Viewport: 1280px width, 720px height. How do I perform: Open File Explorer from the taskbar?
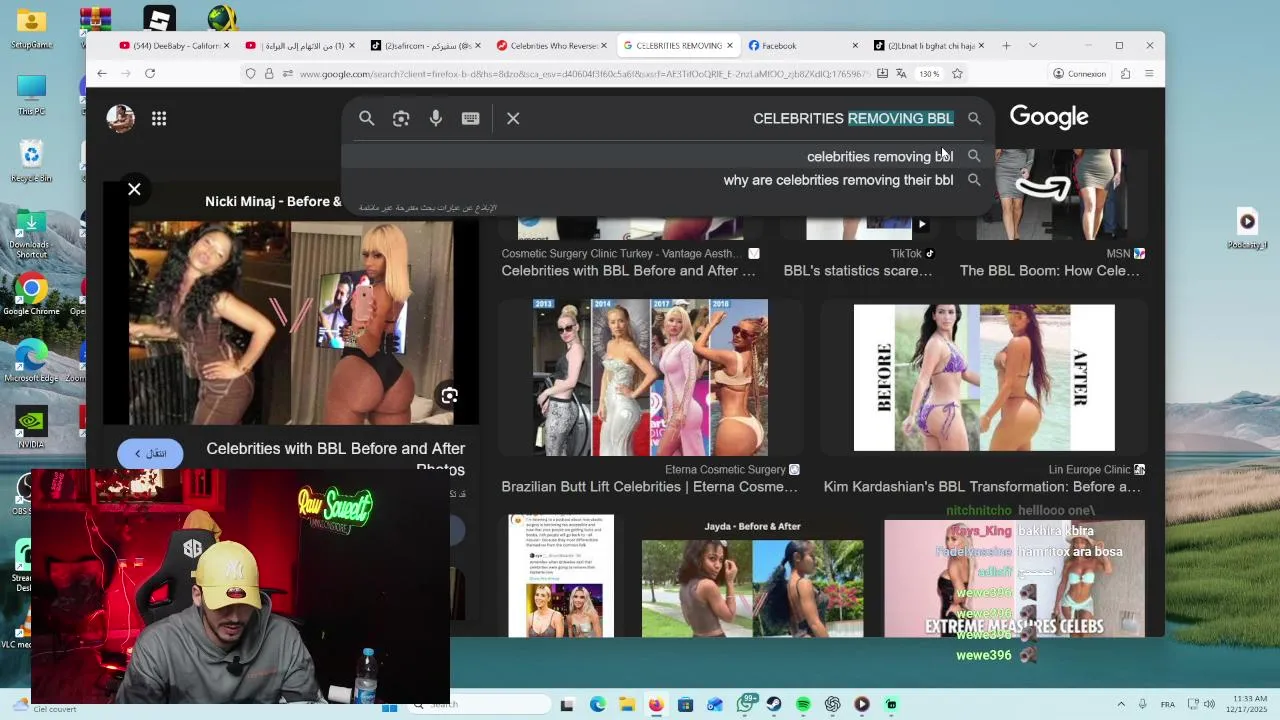click(x=626, y=705)
